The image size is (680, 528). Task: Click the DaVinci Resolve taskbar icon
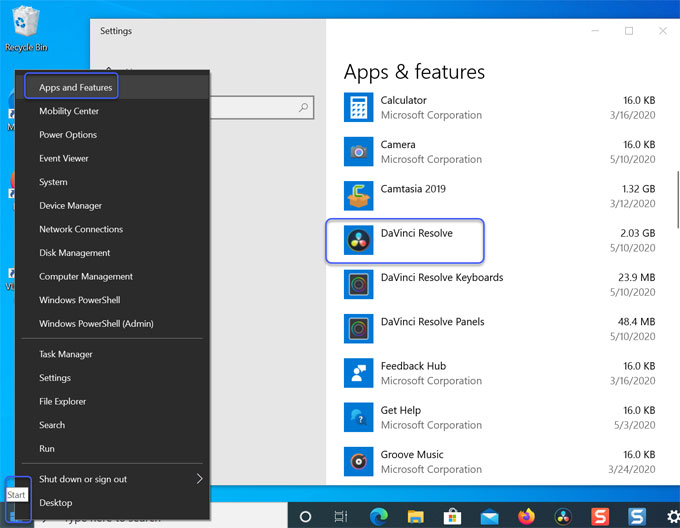pos(563,516)
